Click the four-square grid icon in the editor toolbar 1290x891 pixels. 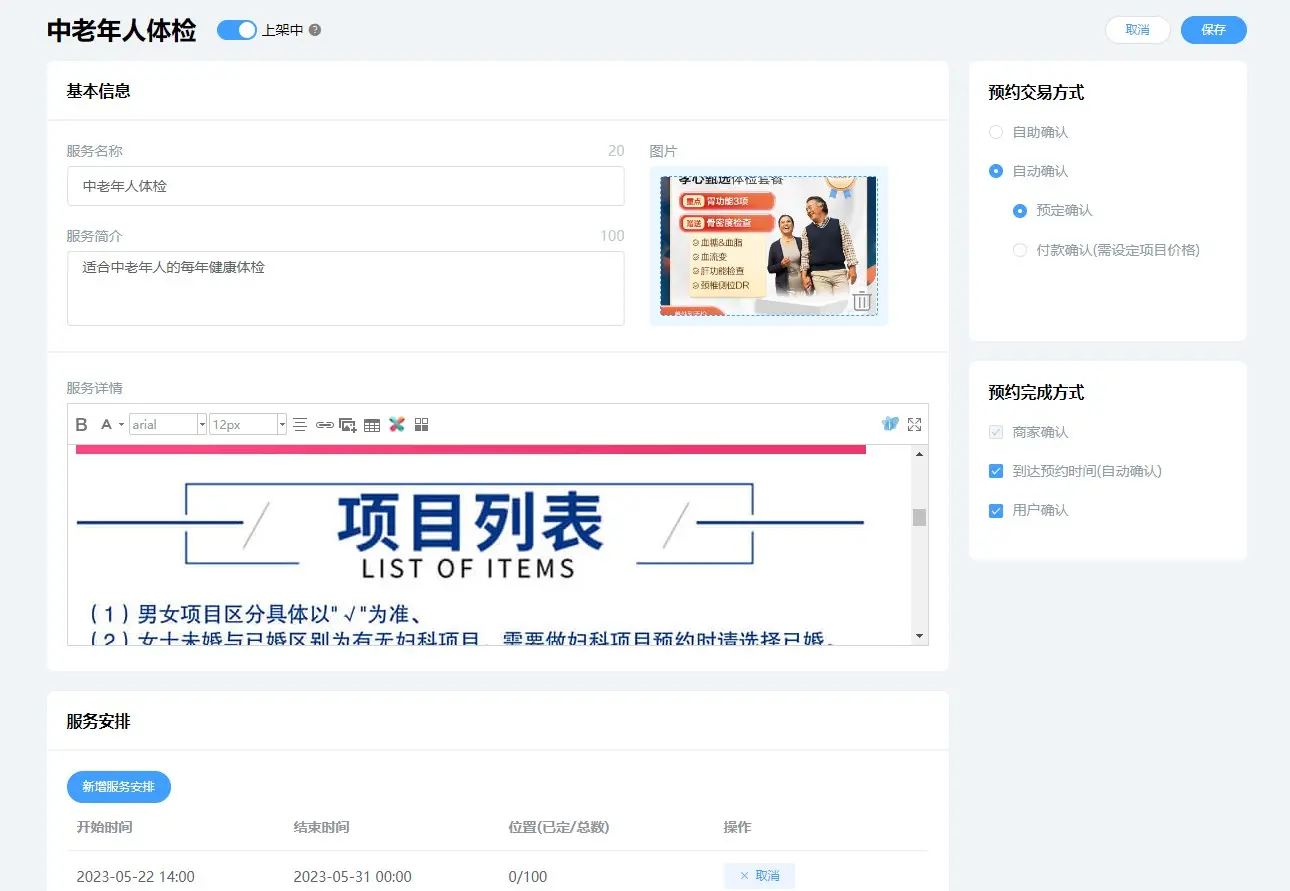click(x=421, y=425)
